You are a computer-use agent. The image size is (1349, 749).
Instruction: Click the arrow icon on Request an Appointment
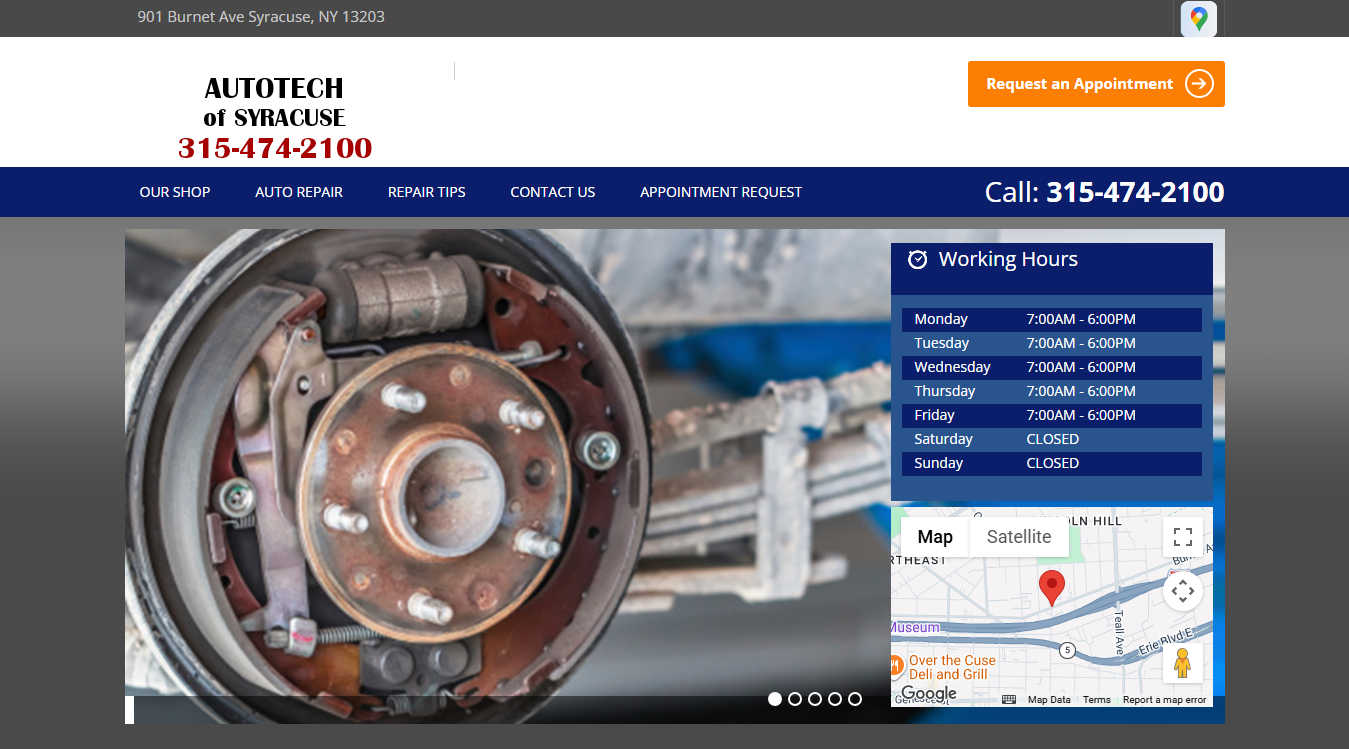tap(1199, 84)
